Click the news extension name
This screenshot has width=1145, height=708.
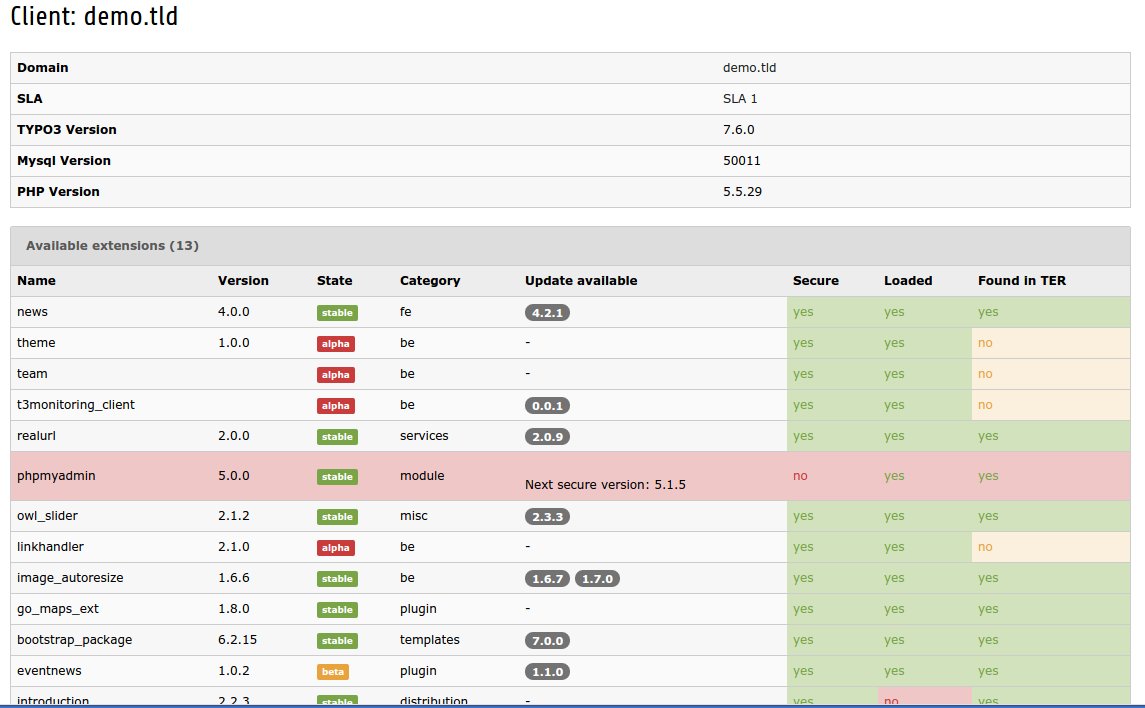pos(32,312)
